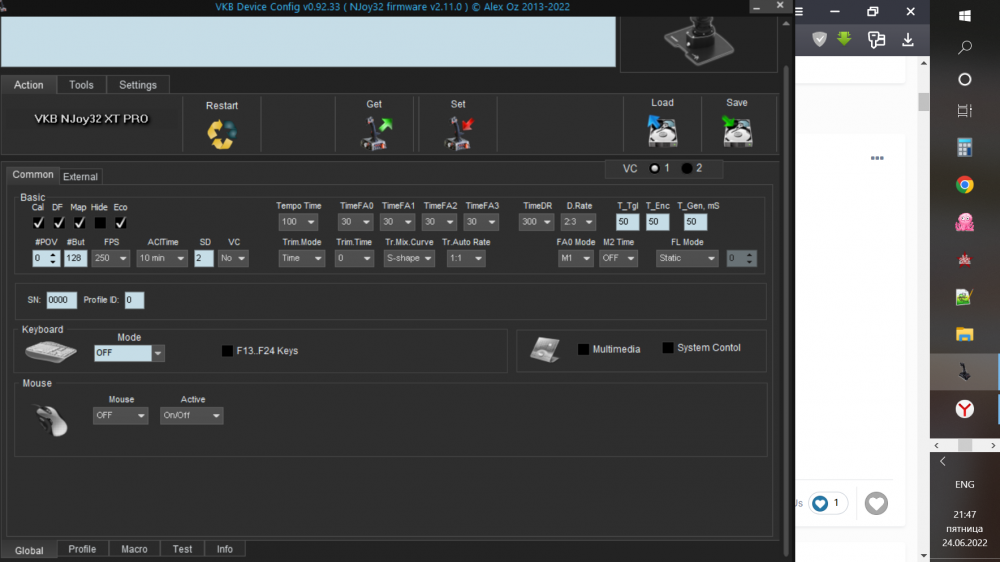1000x562 pixels.
Task: Switch to the Action tab
Action: click(29, 85)
